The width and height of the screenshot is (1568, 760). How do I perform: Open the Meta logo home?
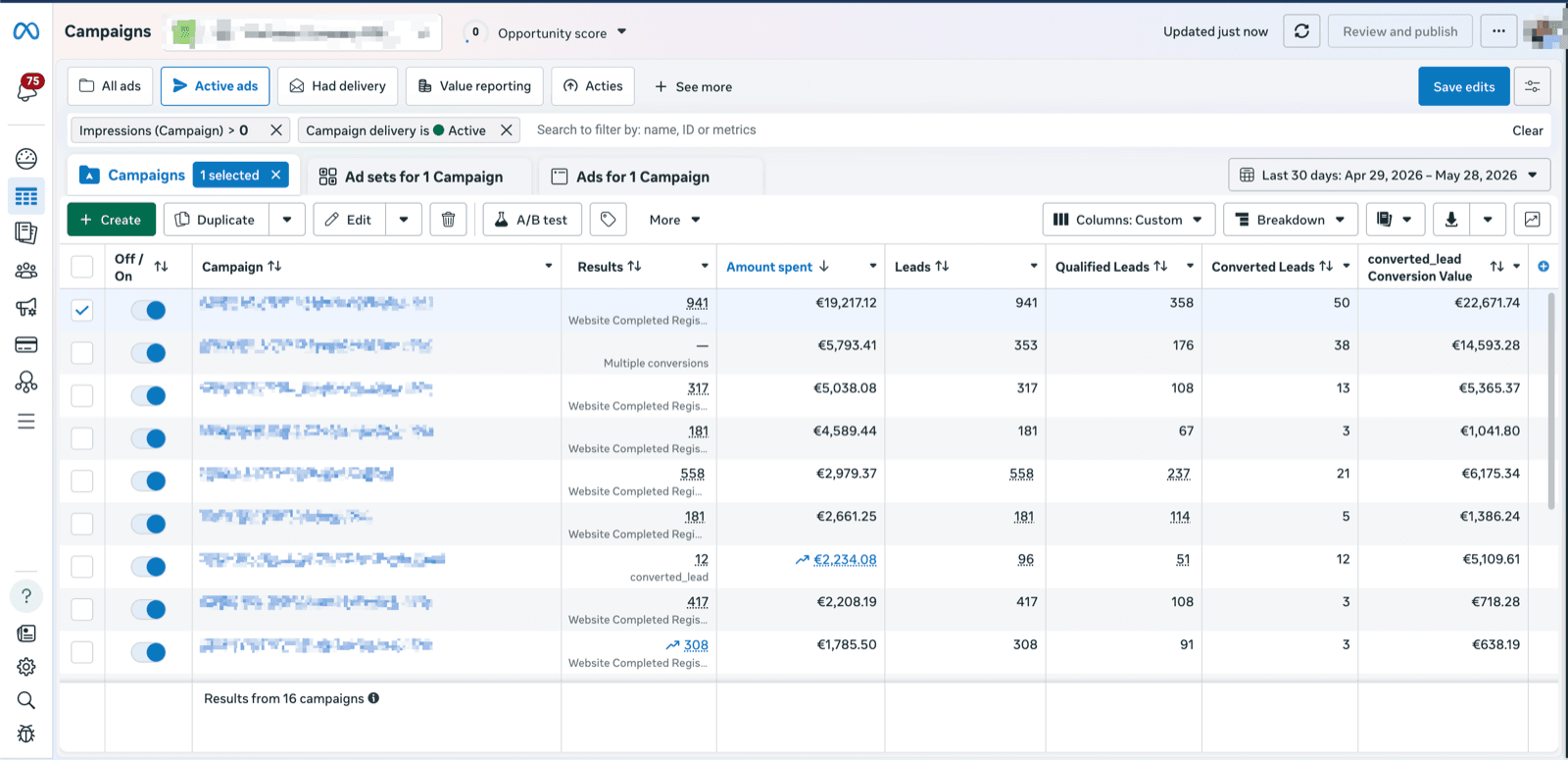26,31
